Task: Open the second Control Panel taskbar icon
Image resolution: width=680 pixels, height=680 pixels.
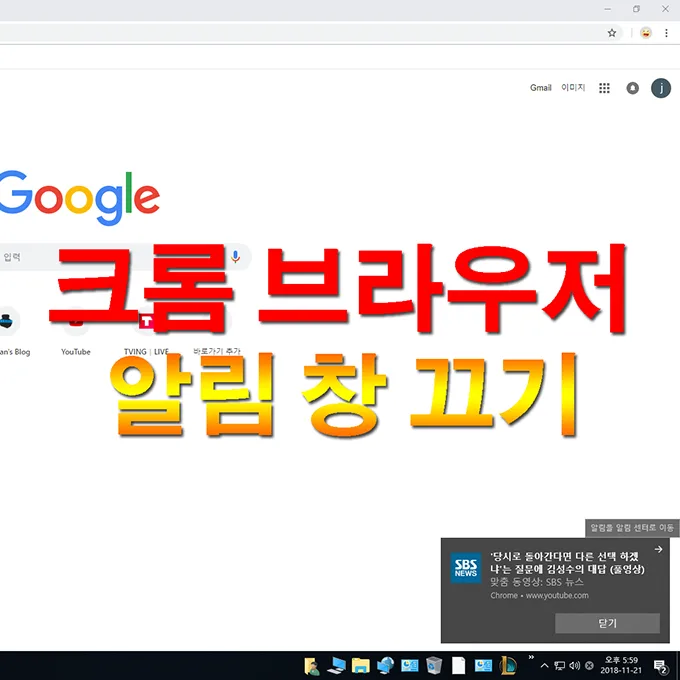Action: [483, 666]
